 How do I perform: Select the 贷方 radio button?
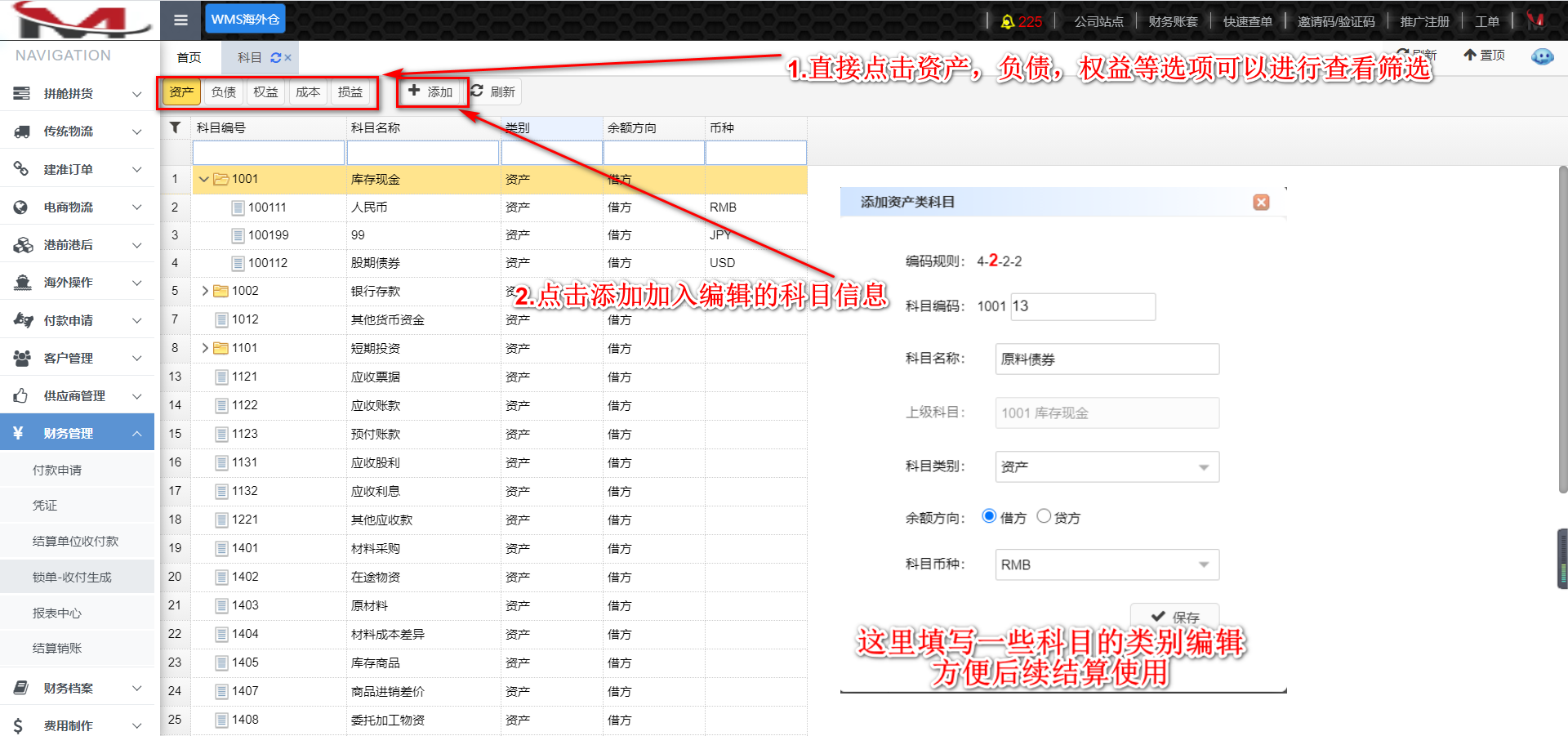pyautogui.click(x=1044, y=516)
